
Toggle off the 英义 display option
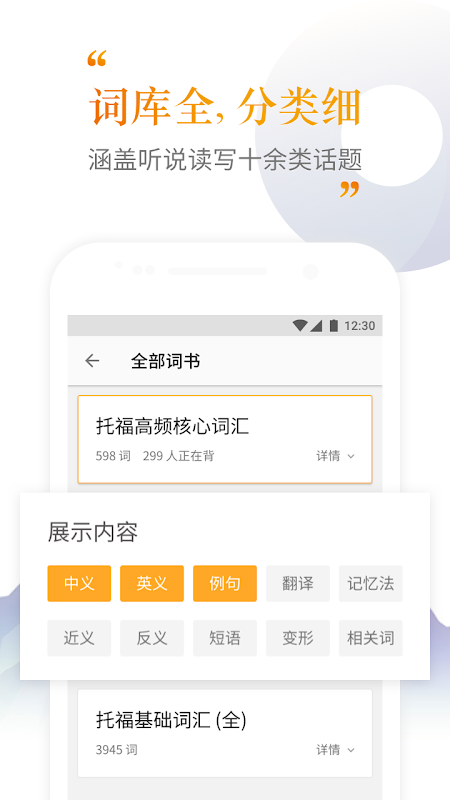tap(152, 583)
